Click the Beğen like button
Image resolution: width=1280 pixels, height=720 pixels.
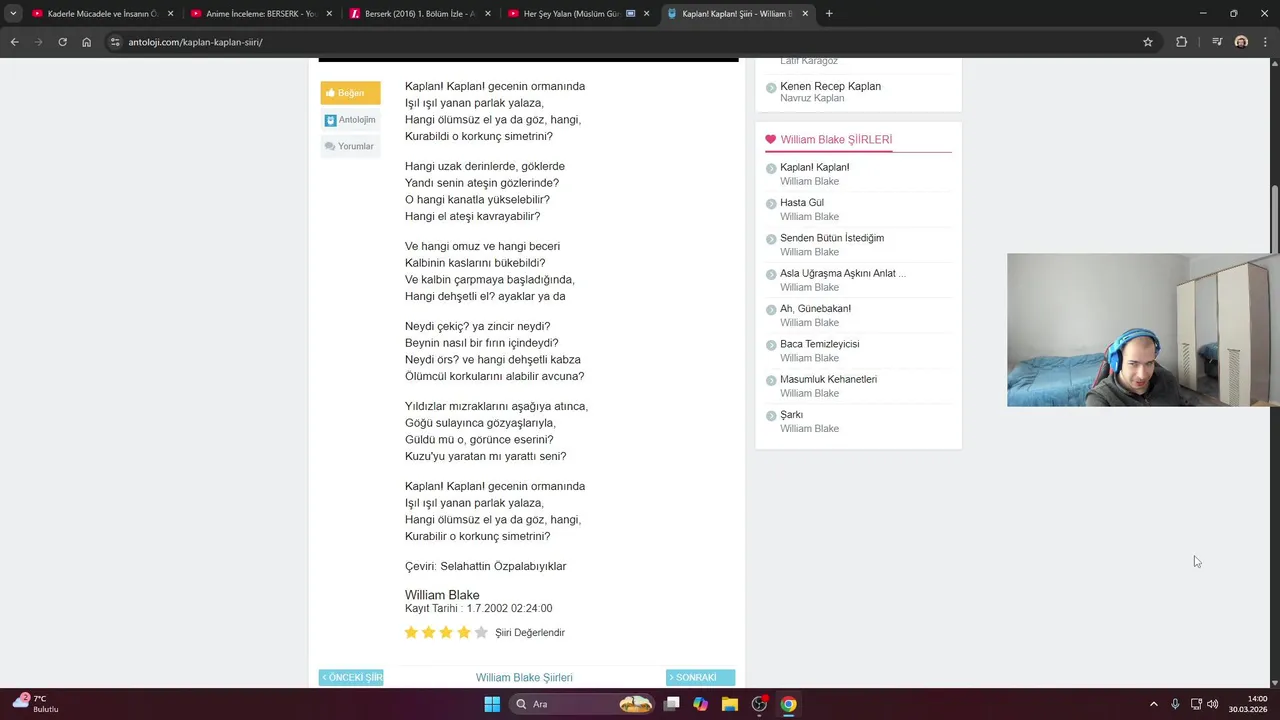click(350, 93)
